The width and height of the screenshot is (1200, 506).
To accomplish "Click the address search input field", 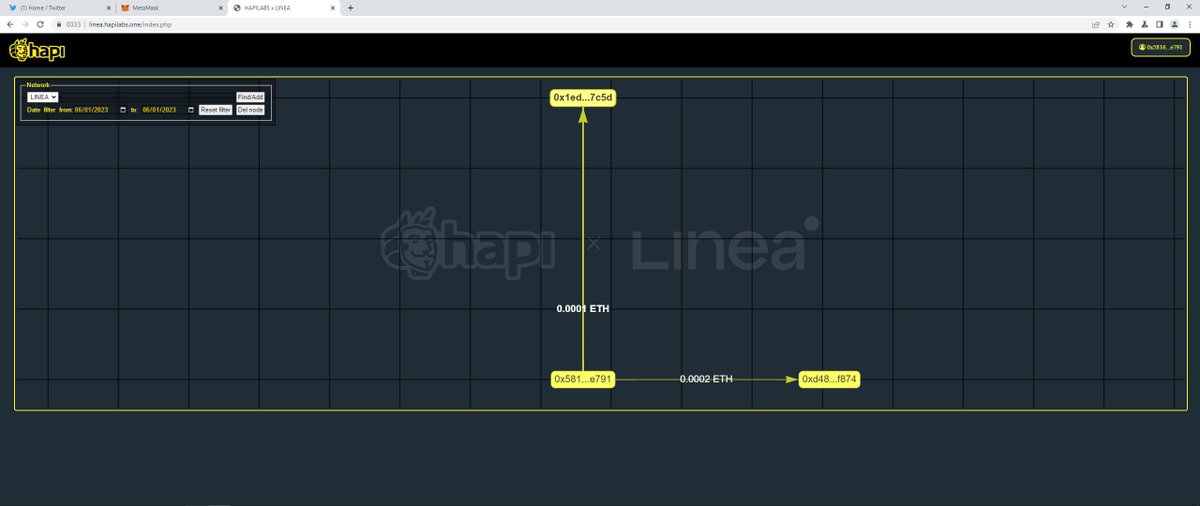I will pyautogui.click(x=147, y=96).
